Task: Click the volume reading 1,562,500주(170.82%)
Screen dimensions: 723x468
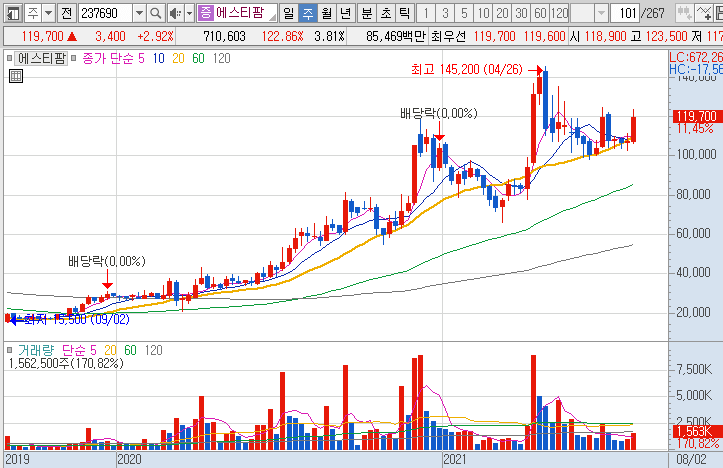Action: point(66,363)
